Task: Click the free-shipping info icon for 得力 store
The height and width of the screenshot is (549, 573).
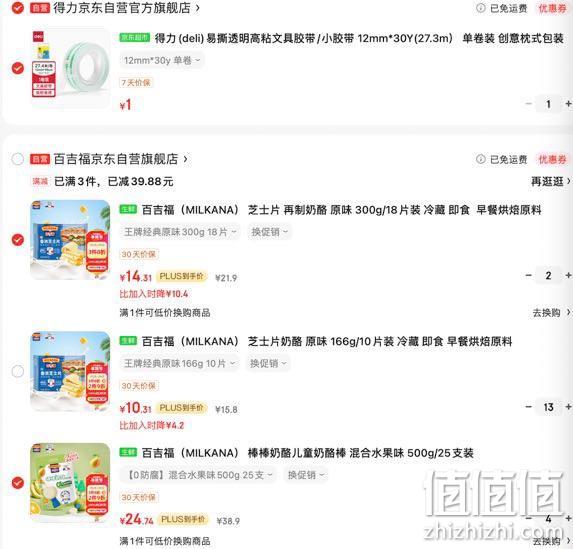Action: pyautogui.click(x=481, y=8)
